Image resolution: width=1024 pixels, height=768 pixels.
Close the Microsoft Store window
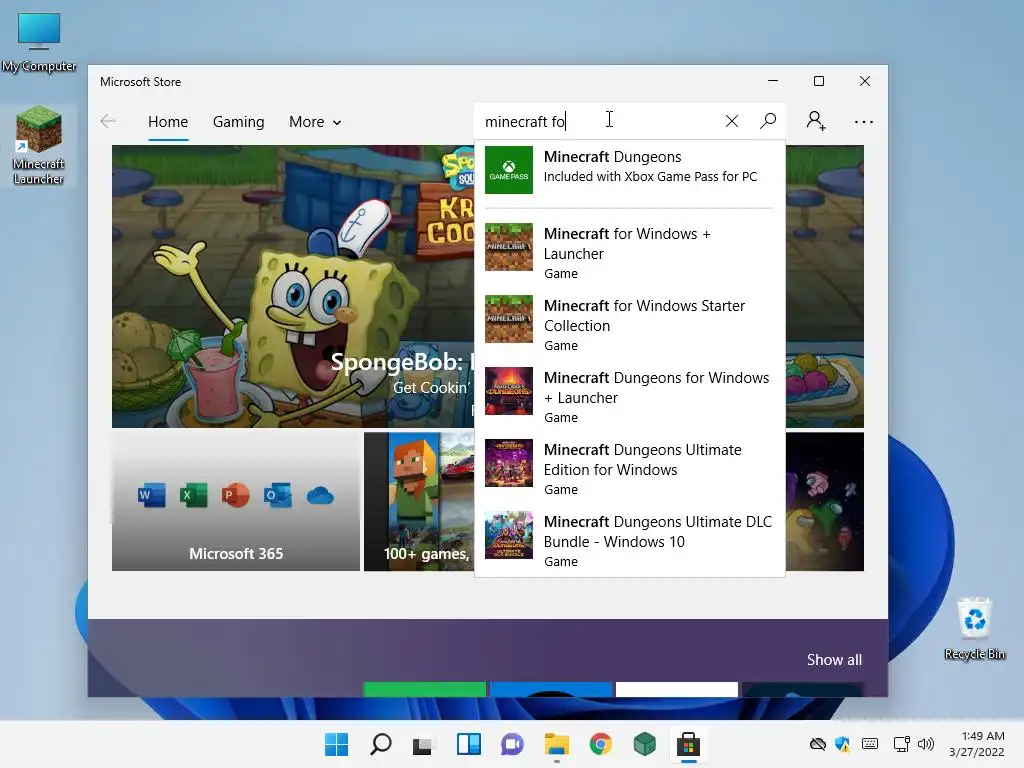(x=865, y=81)
